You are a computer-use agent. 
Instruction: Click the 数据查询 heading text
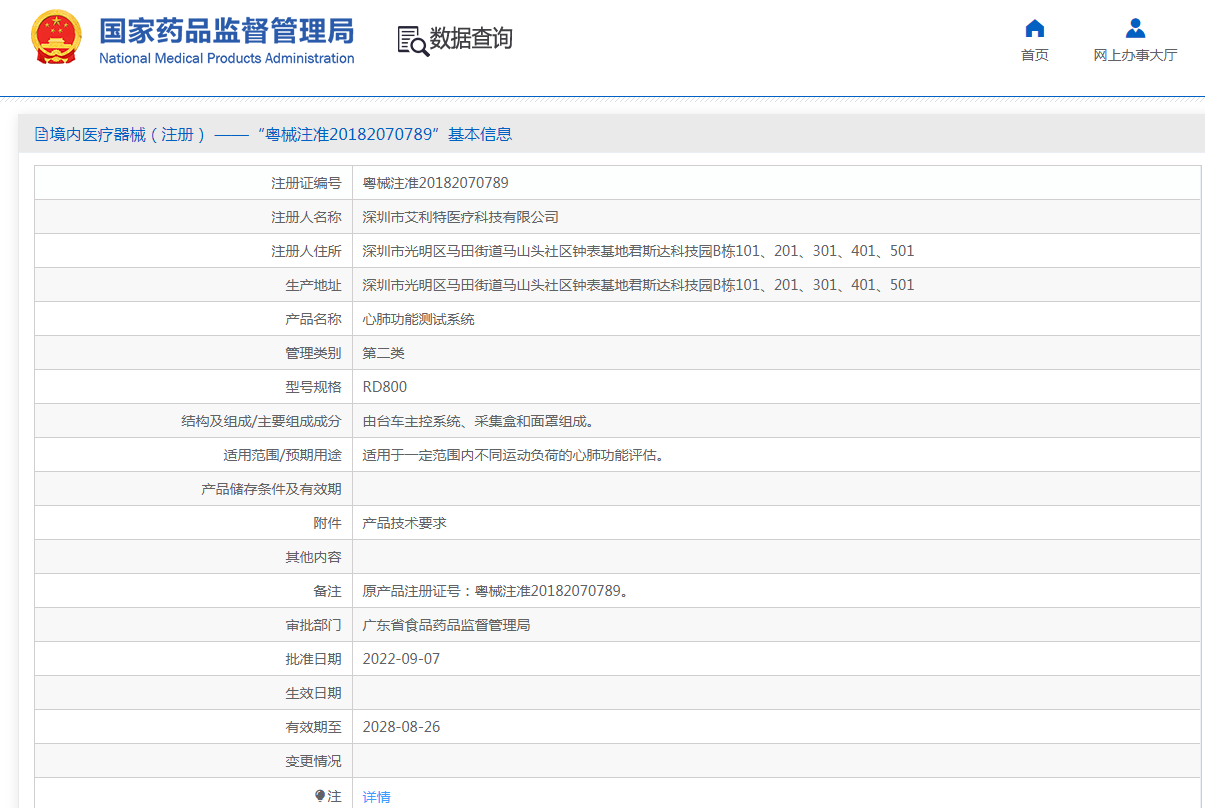(x=471, y=39)
